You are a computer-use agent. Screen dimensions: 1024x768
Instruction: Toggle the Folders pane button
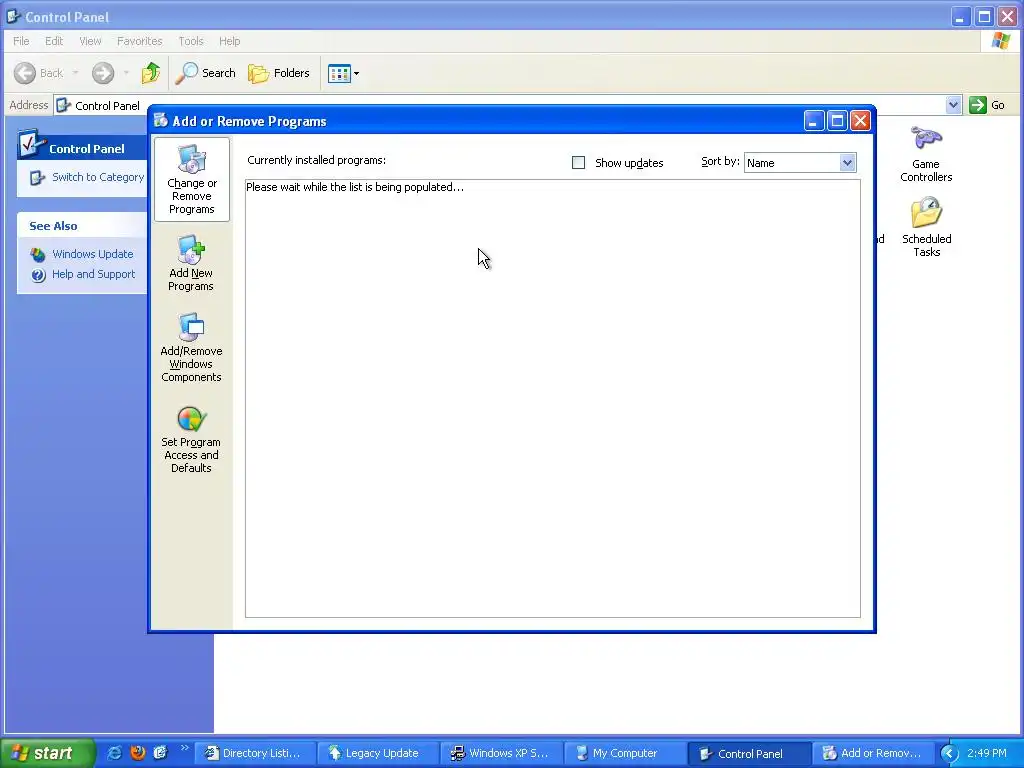click(279, 73)
